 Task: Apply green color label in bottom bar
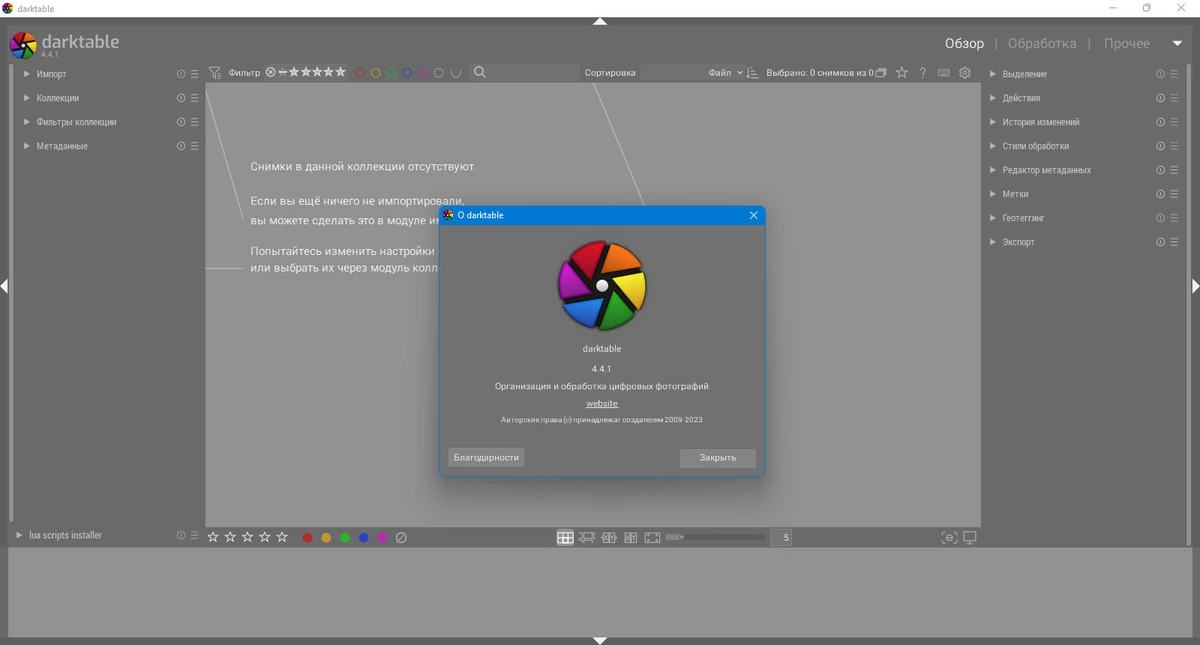coord(345,538)
